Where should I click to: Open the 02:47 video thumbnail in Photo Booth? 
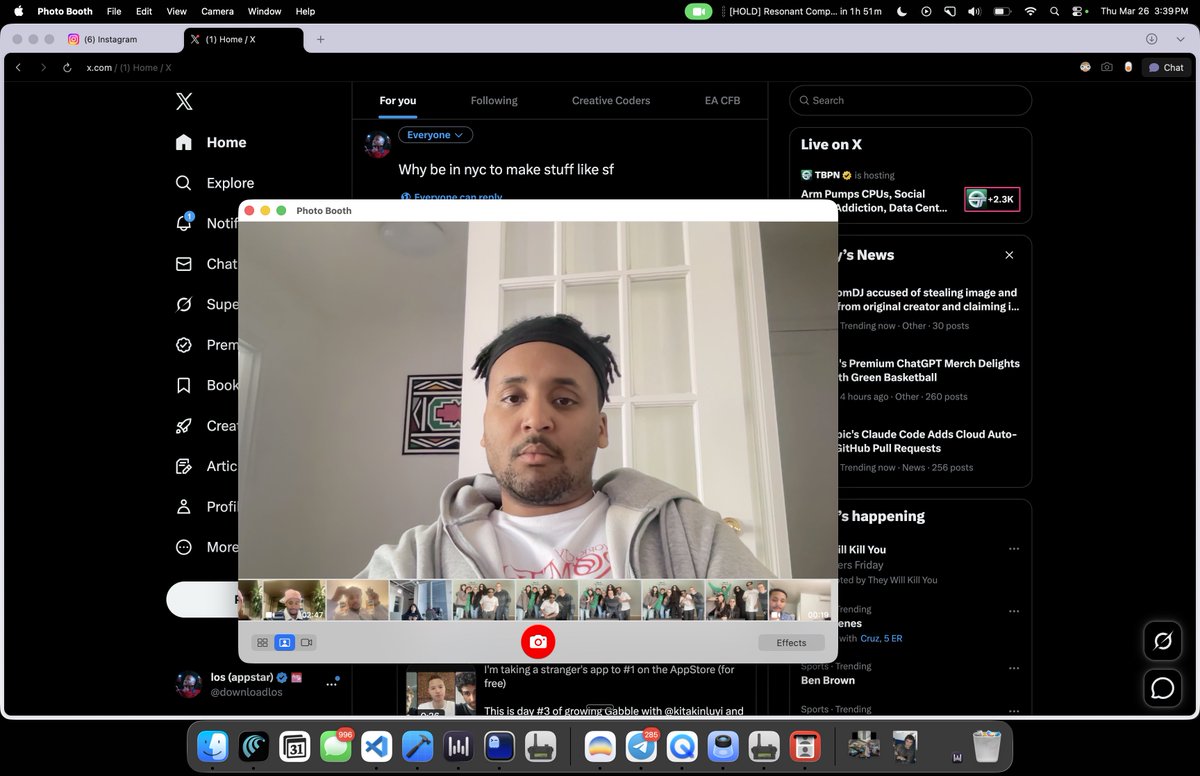pyautogui.click(x=294, y=600)
